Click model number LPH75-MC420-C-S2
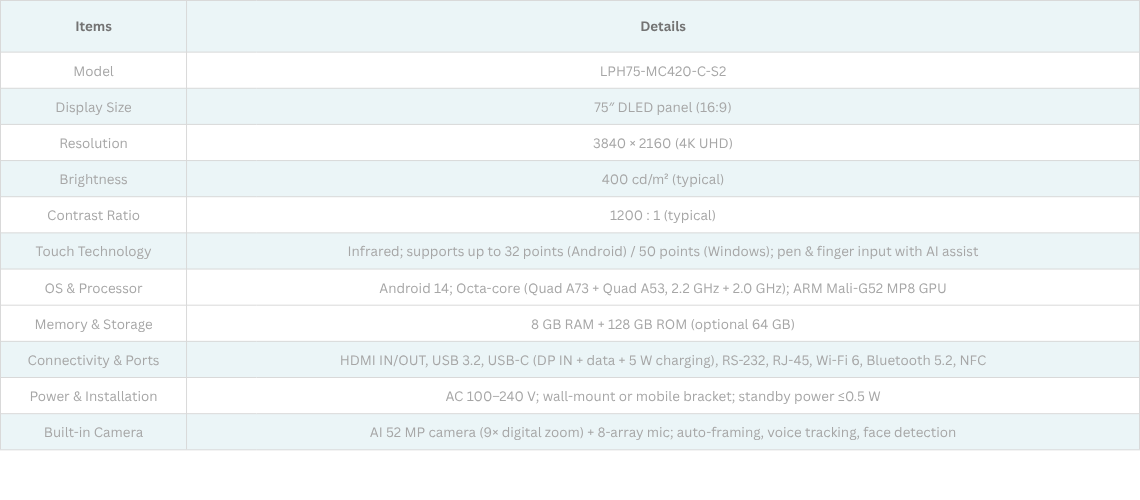 pos(662,71)
